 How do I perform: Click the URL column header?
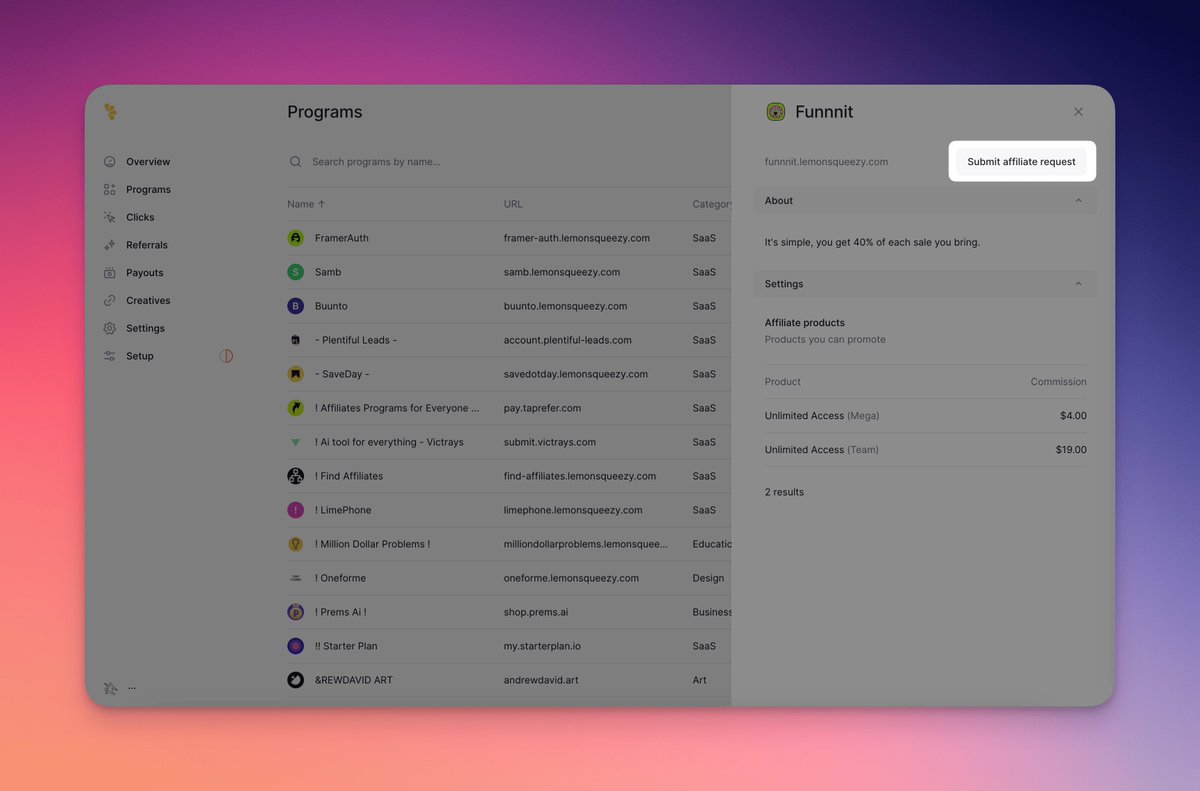[513, 204]
